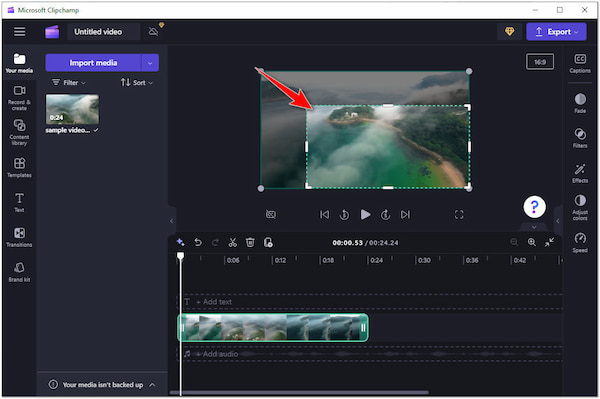Open the Transitions tab

click(x=19, y=237)
